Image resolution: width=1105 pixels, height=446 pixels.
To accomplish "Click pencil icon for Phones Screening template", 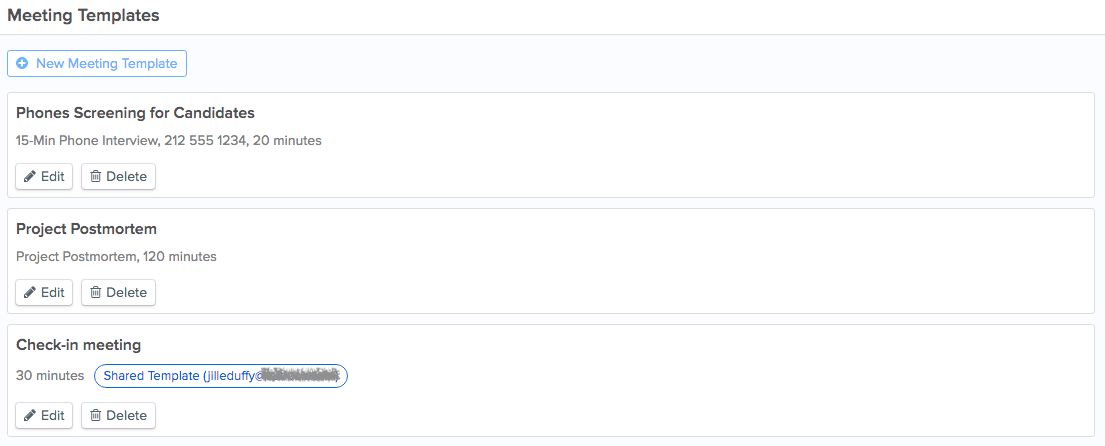I will click(x=31, y=177).
